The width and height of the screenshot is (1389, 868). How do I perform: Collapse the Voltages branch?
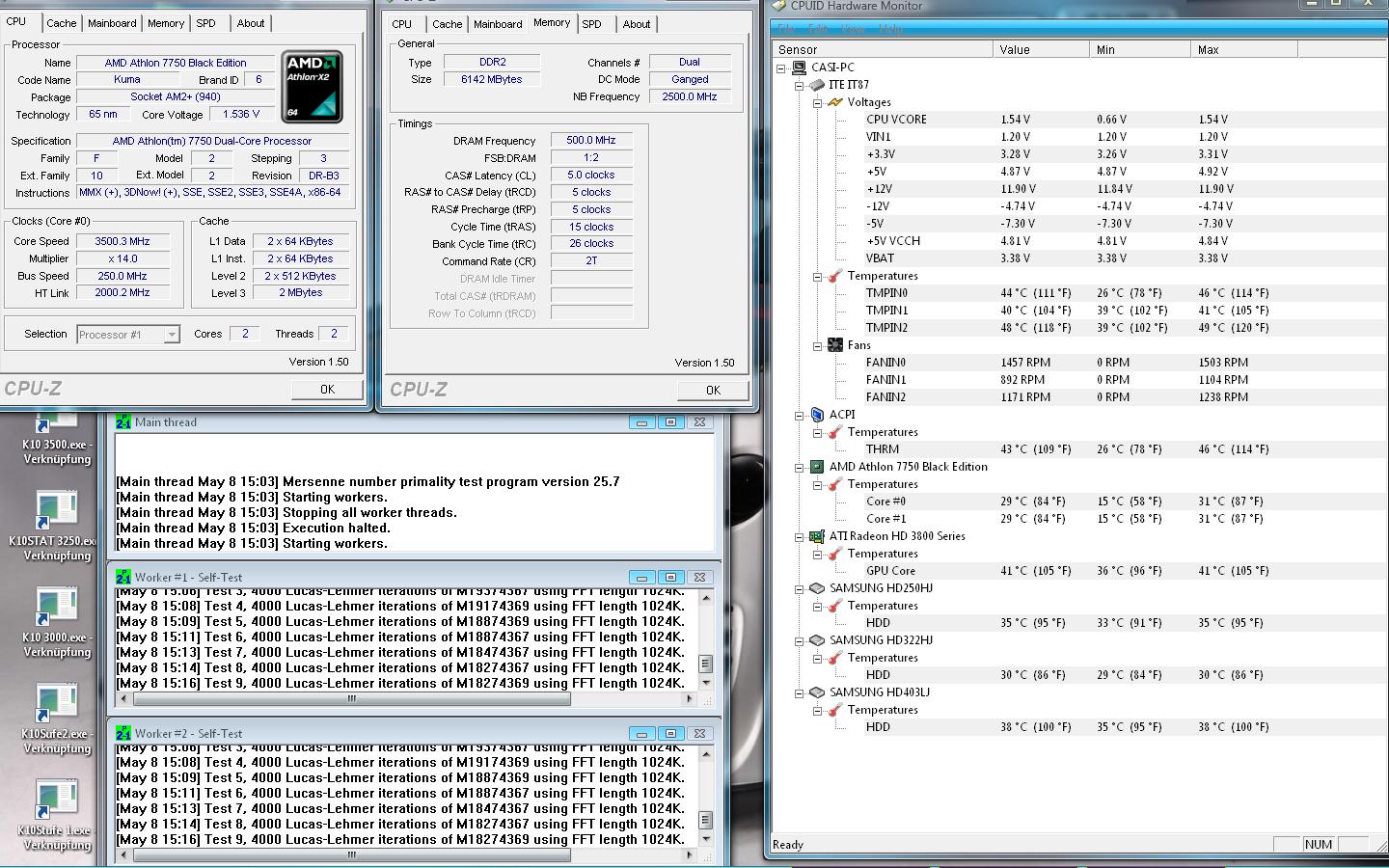point(817,102)
